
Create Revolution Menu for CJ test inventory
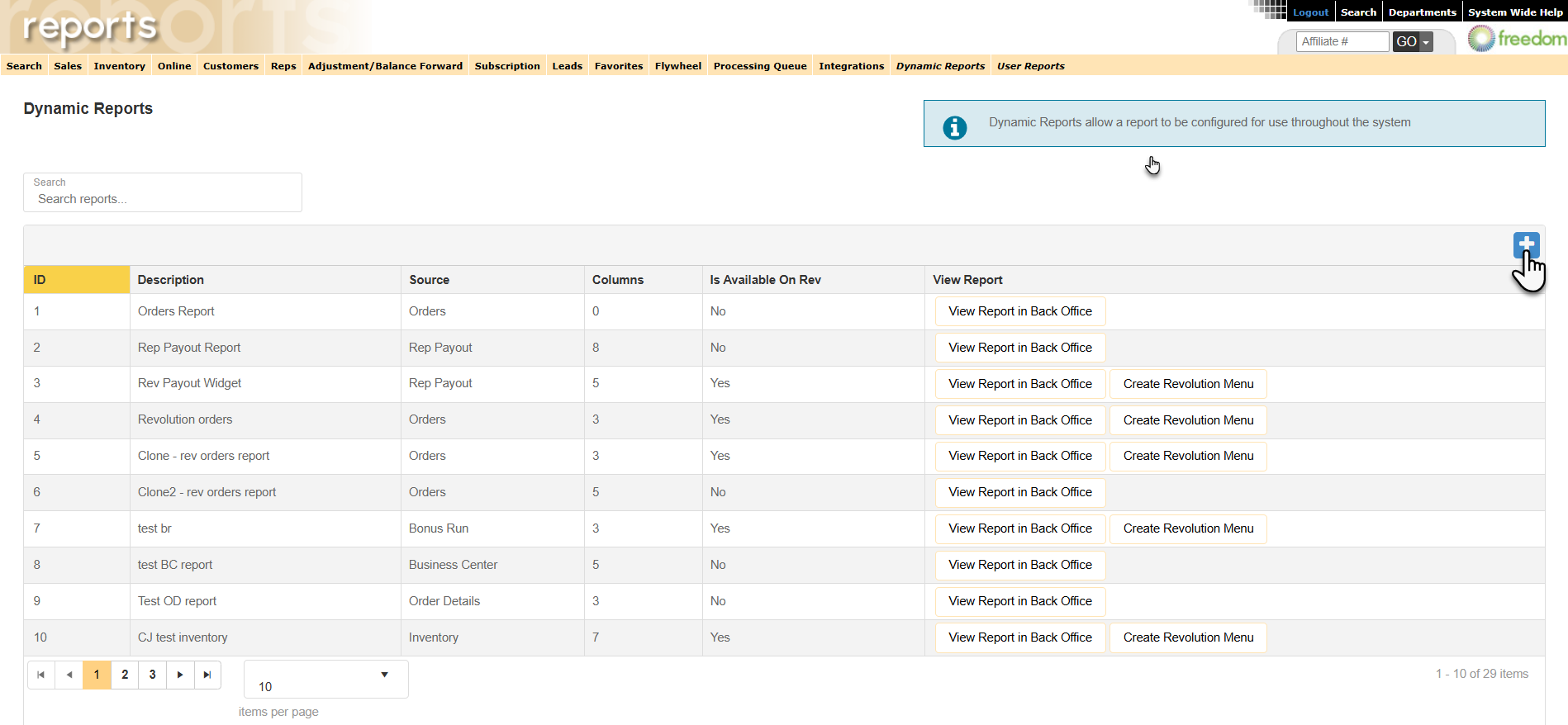pos(1187,637)
